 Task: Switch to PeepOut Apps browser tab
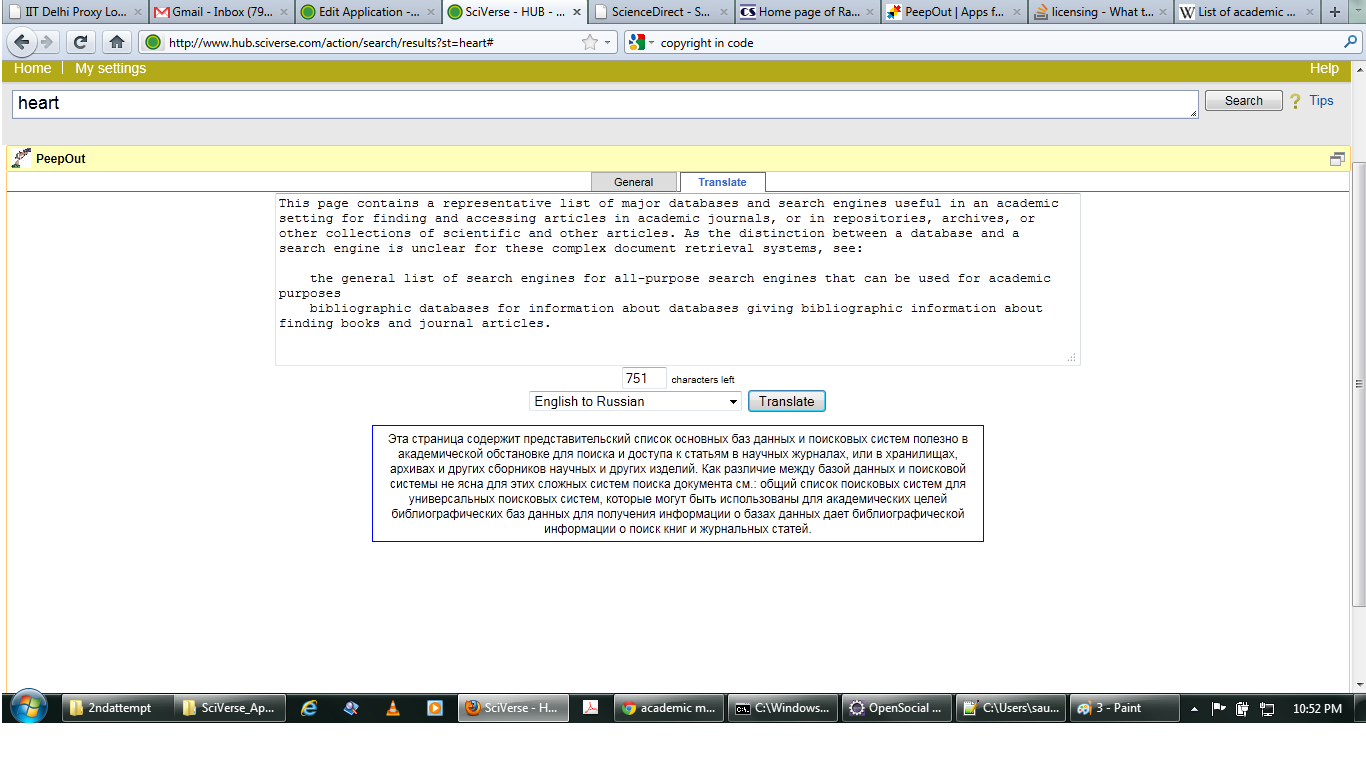tap(954, 12)
